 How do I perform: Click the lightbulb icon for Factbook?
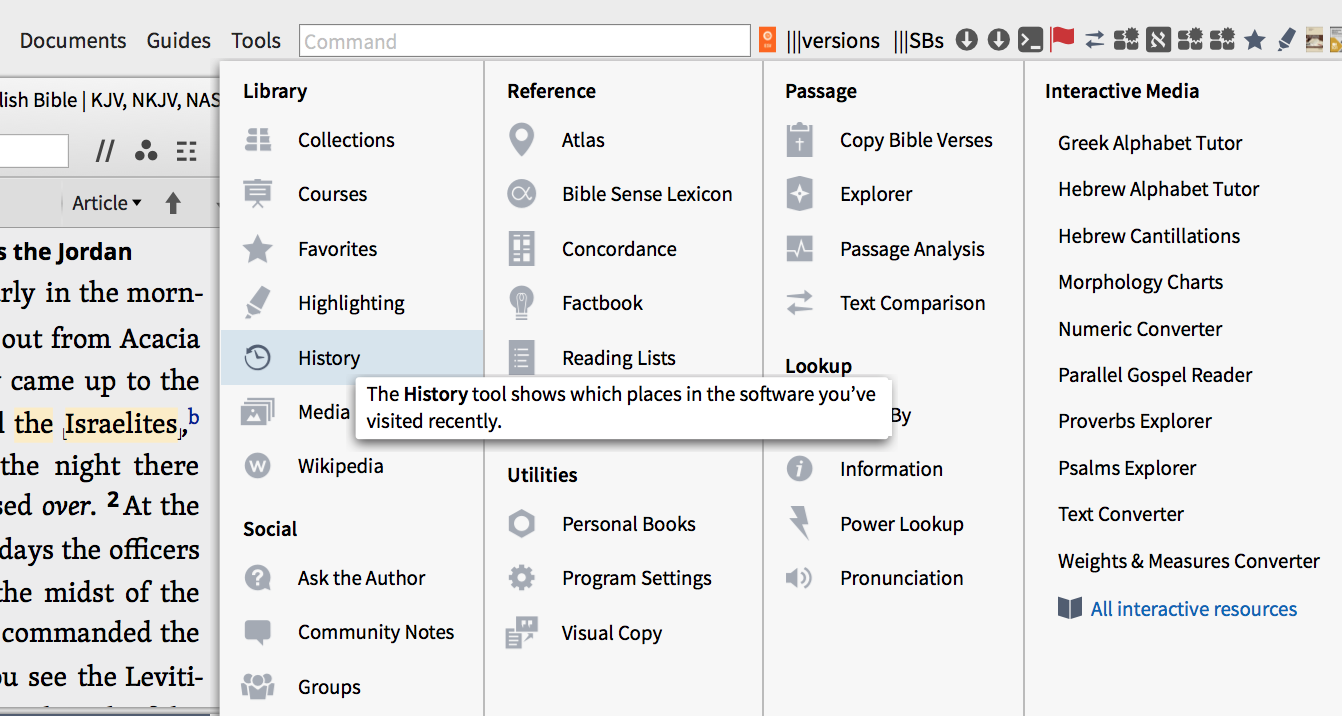[521, 302]
